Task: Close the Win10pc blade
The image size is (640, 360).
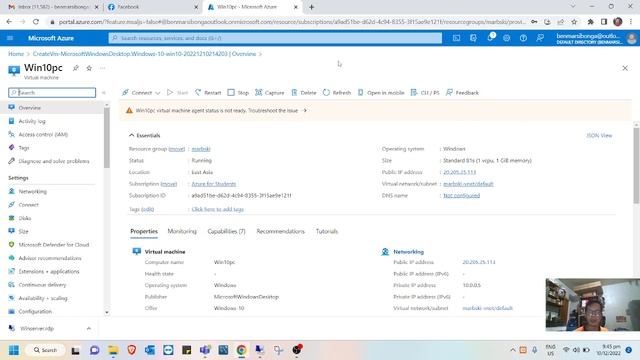Action: coord(625,68)
